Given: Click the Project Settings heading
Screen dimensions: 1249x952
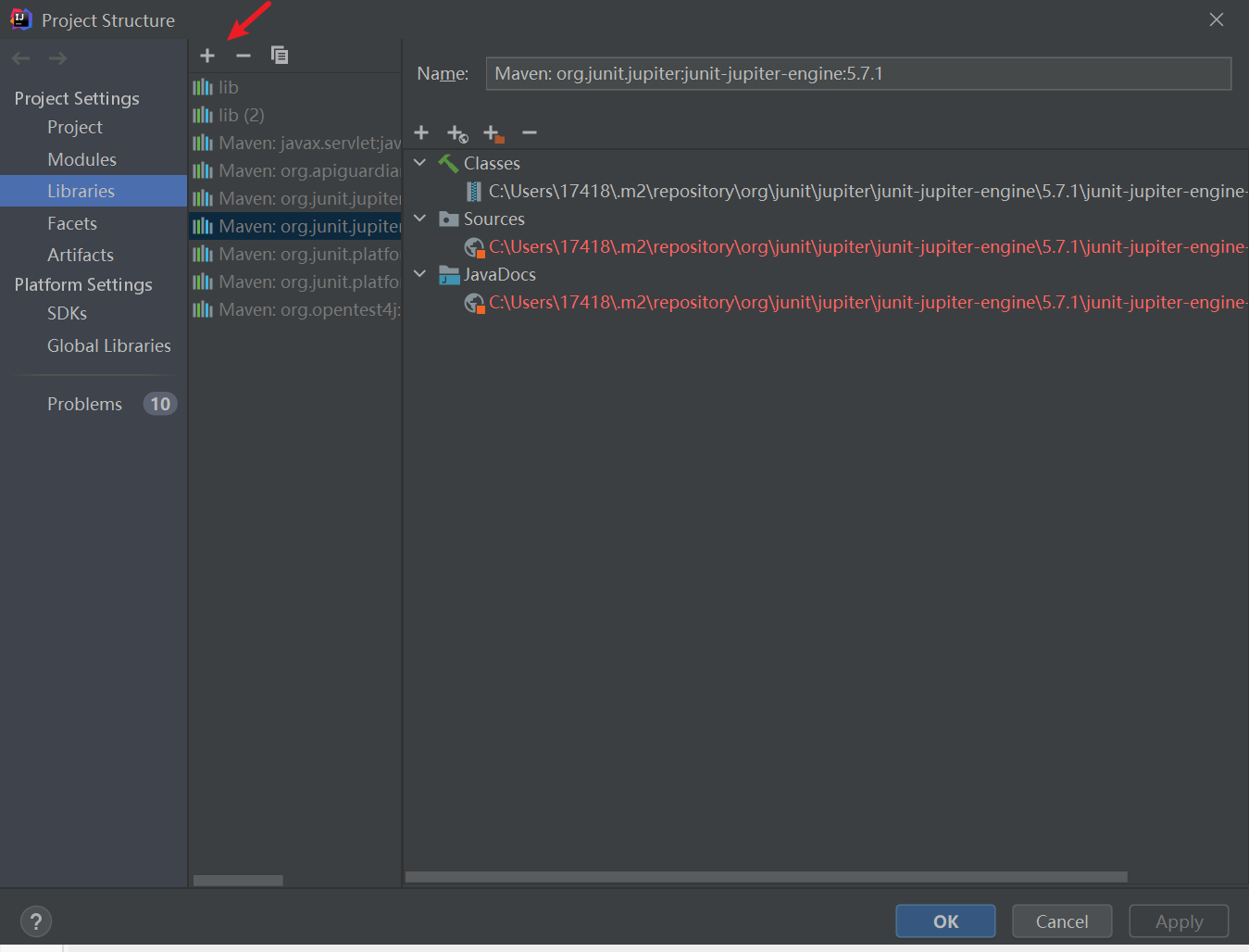Looking at the screenshot, I should coord(77,98).
